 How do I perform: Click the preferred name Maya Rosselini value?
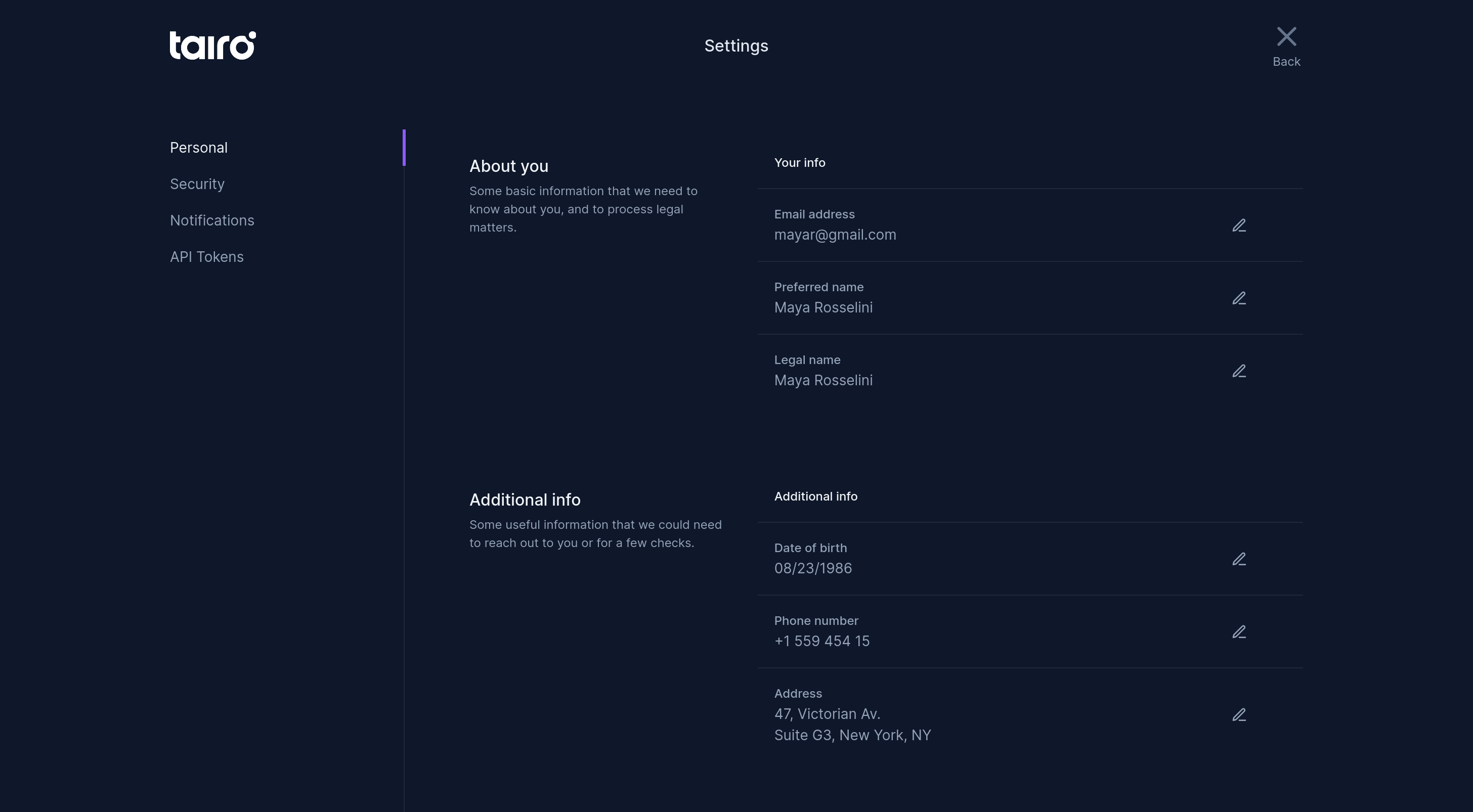pos(823,307)
